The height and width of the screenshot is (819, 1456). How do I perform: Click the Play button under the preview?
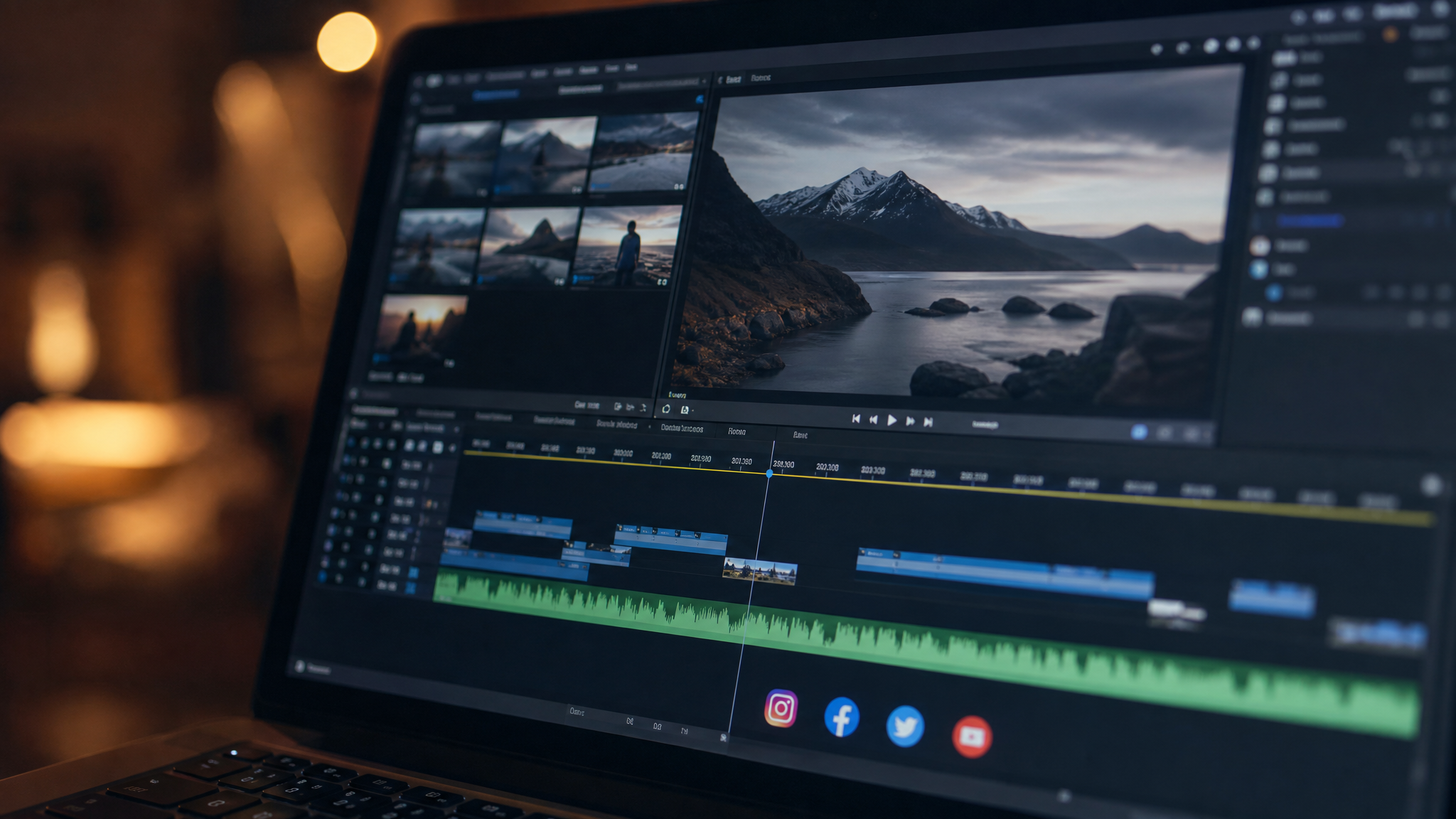892,420
